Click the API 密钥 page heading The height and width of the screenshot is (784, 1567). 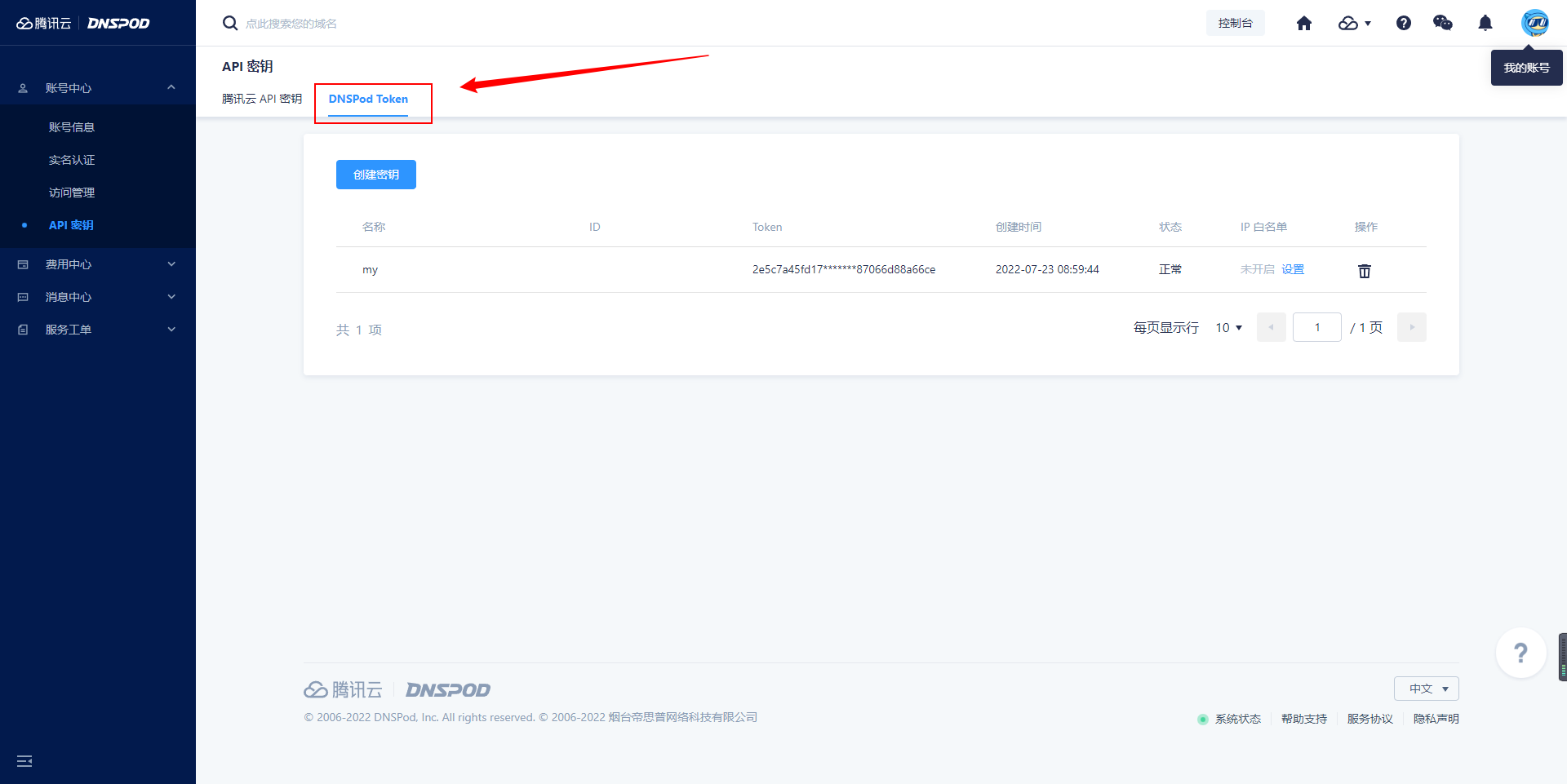pos(247,66)
